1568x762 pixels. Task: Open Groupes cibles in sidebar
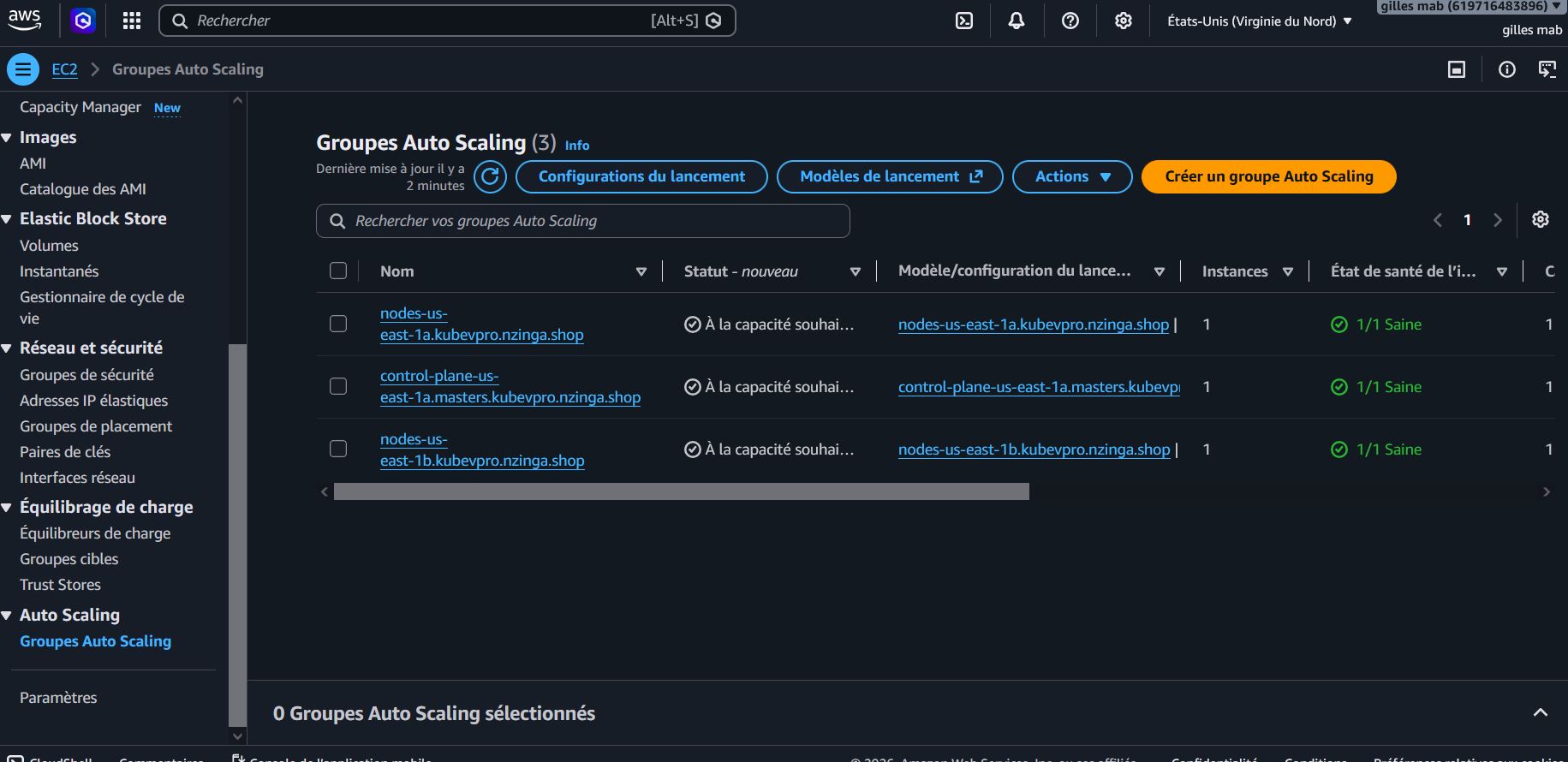69,558
